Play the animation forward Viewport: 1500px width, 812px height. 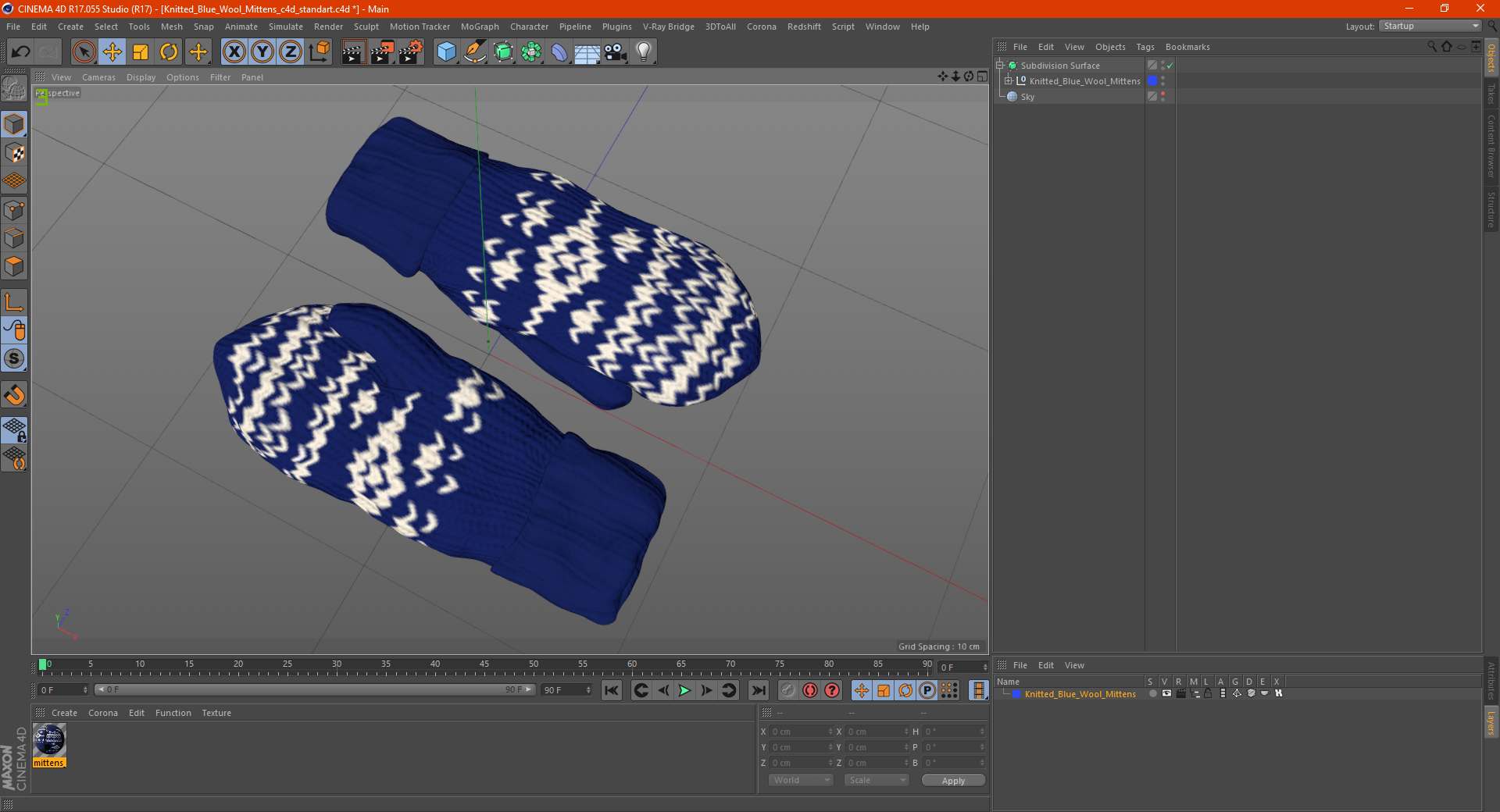click(684, 690)
